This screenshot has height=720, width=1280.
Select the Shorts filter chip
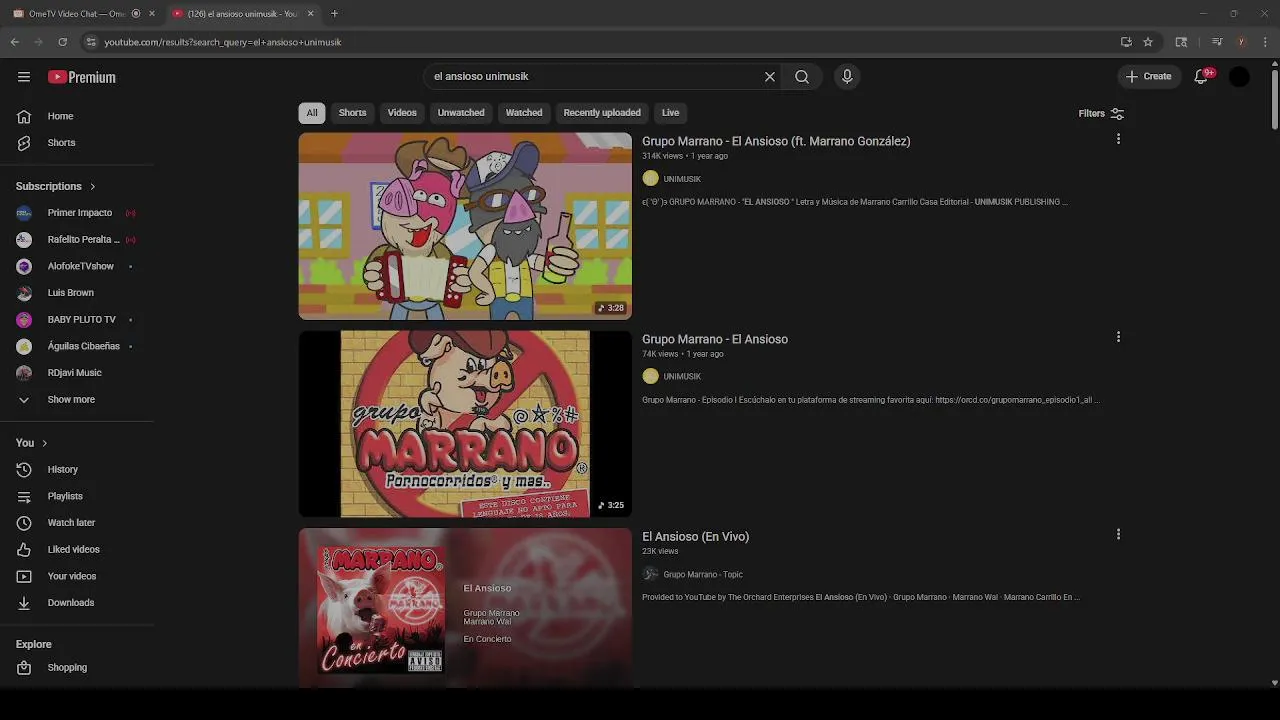click(x=352, y=113)
